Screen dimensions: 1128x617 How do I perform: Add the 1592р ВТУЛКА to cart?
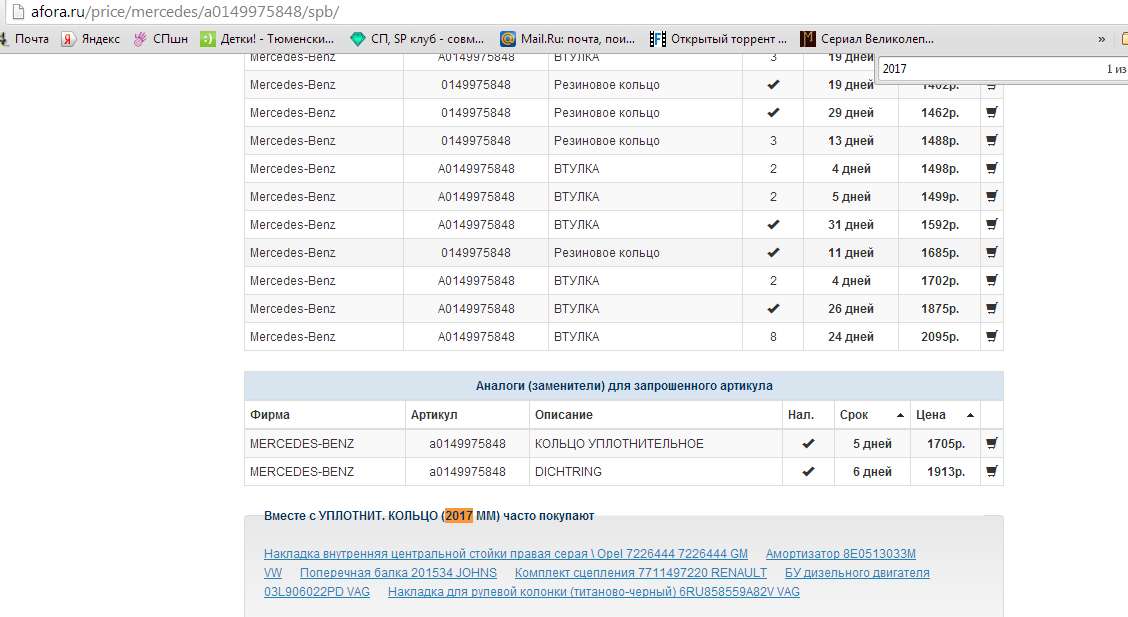click(x=991, y=224)
